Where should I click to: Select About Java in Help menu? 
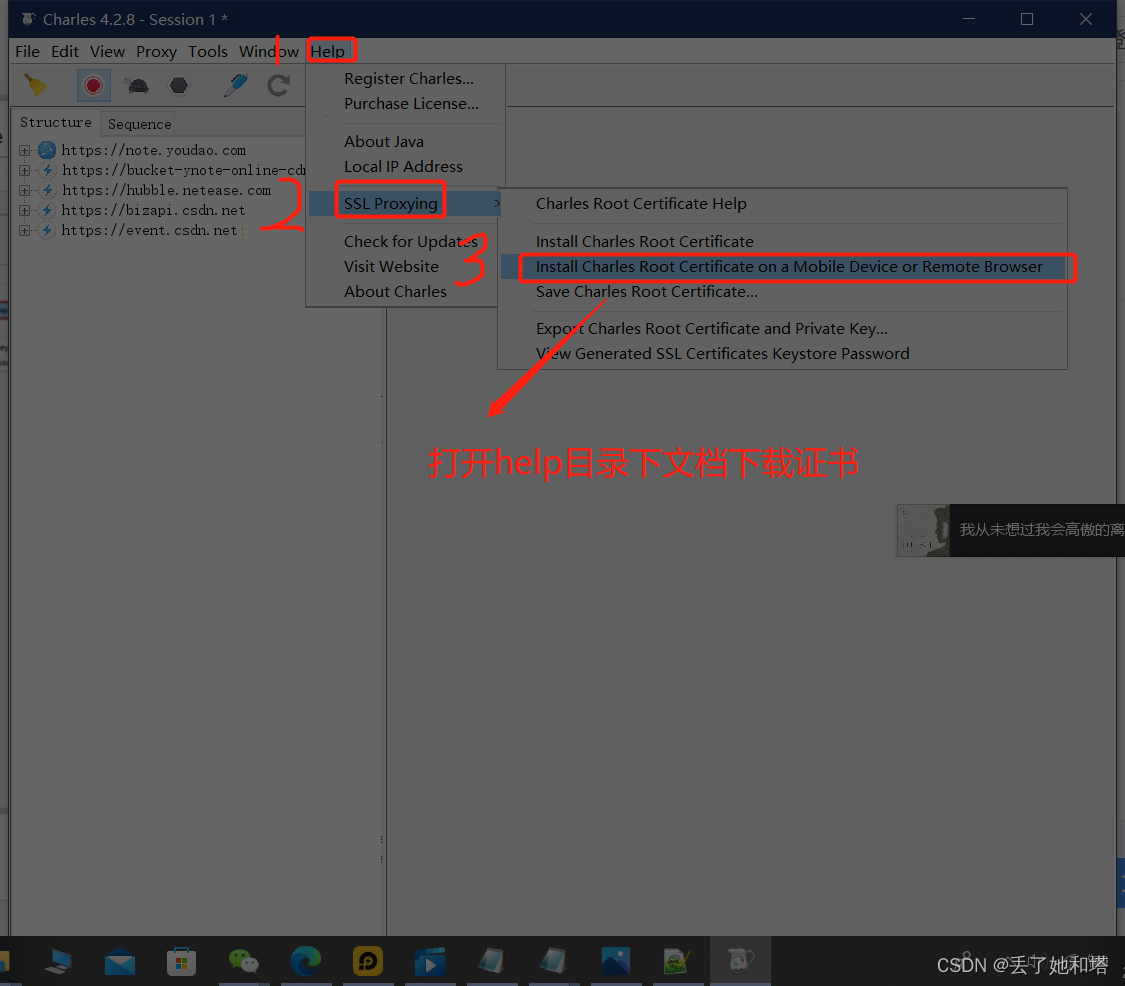pyautogui.click(x=384, y=141)
